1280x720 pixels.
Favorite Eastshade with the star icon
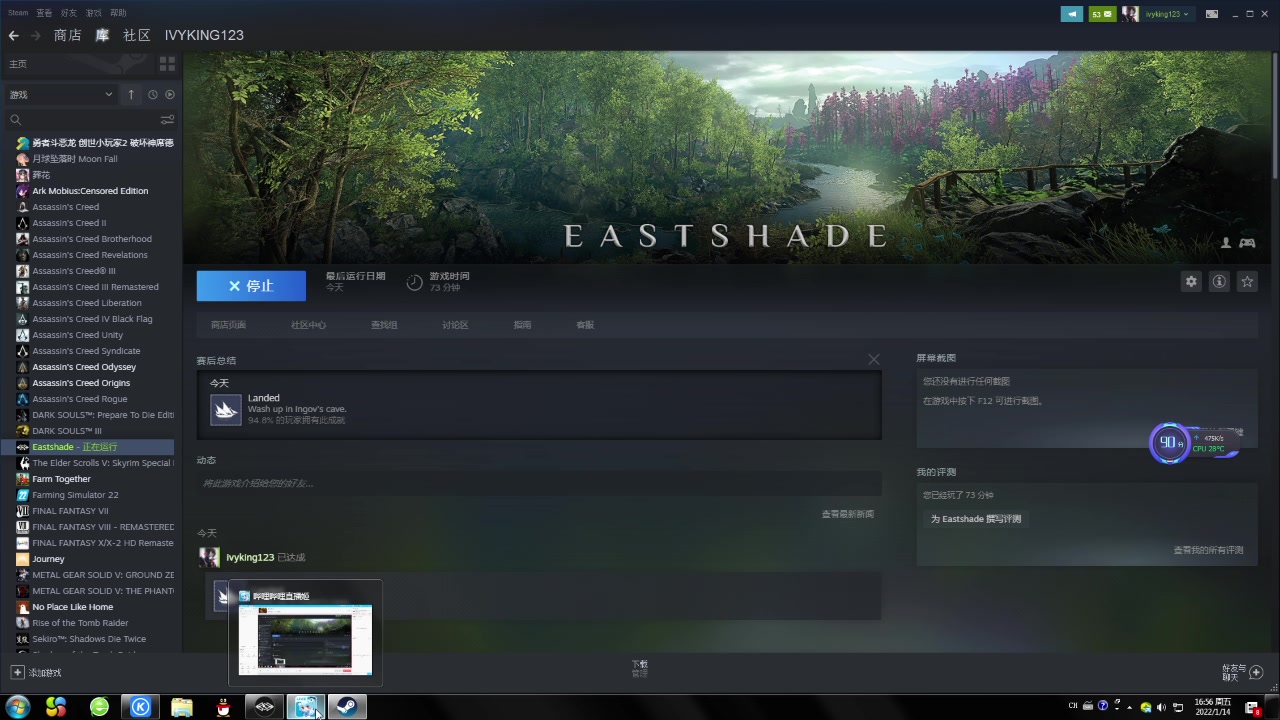(x=1247, y=282)
